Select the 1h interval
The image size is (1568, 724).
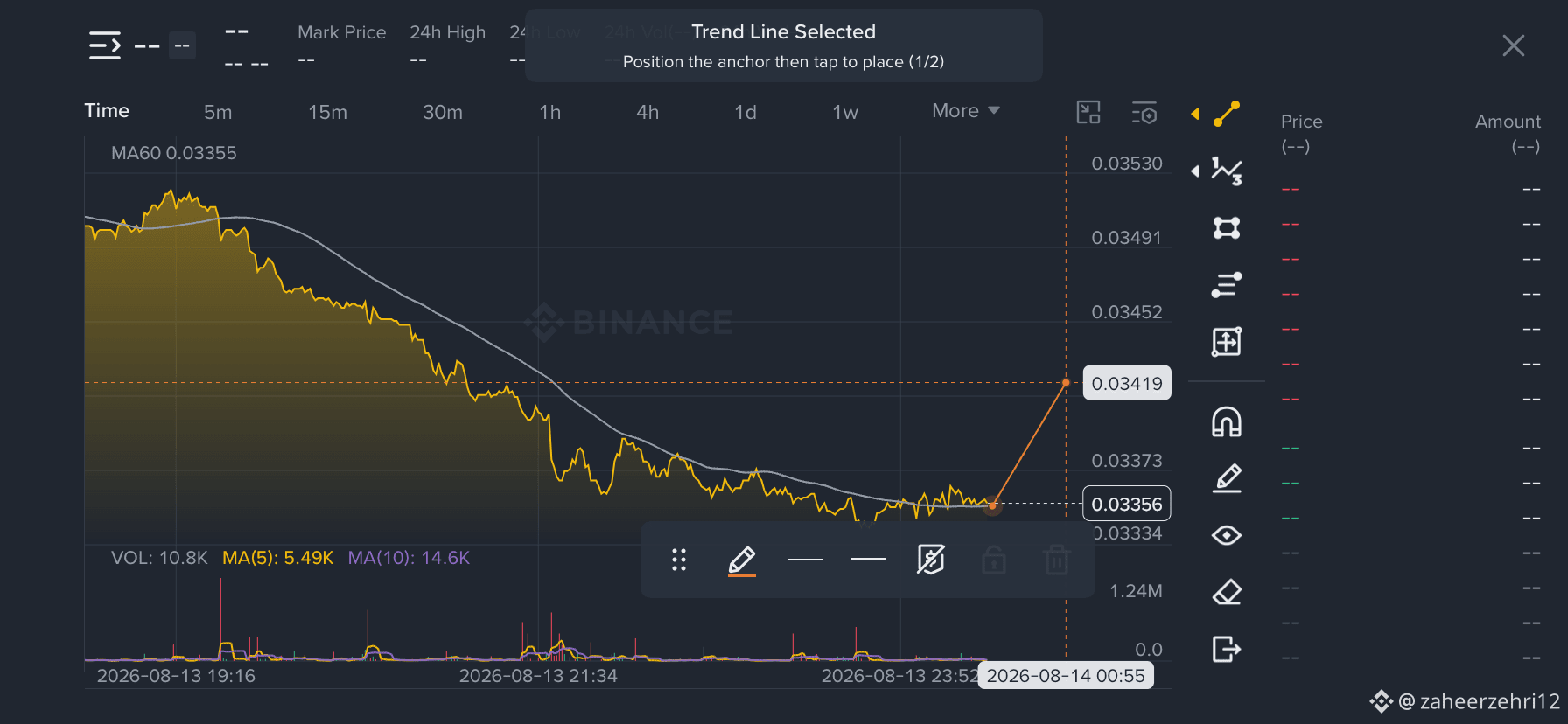click(x=550, y=112)
